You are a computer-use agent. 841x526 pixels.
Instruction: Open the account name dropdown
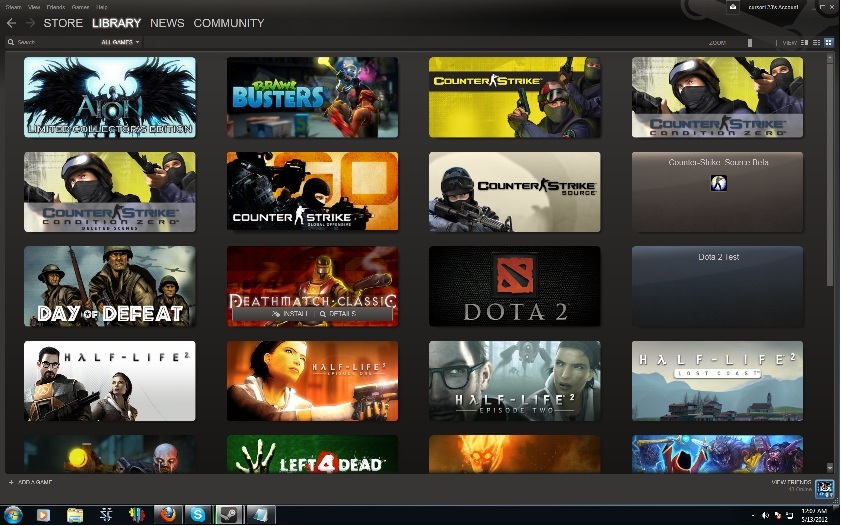[x=773, y=7]
